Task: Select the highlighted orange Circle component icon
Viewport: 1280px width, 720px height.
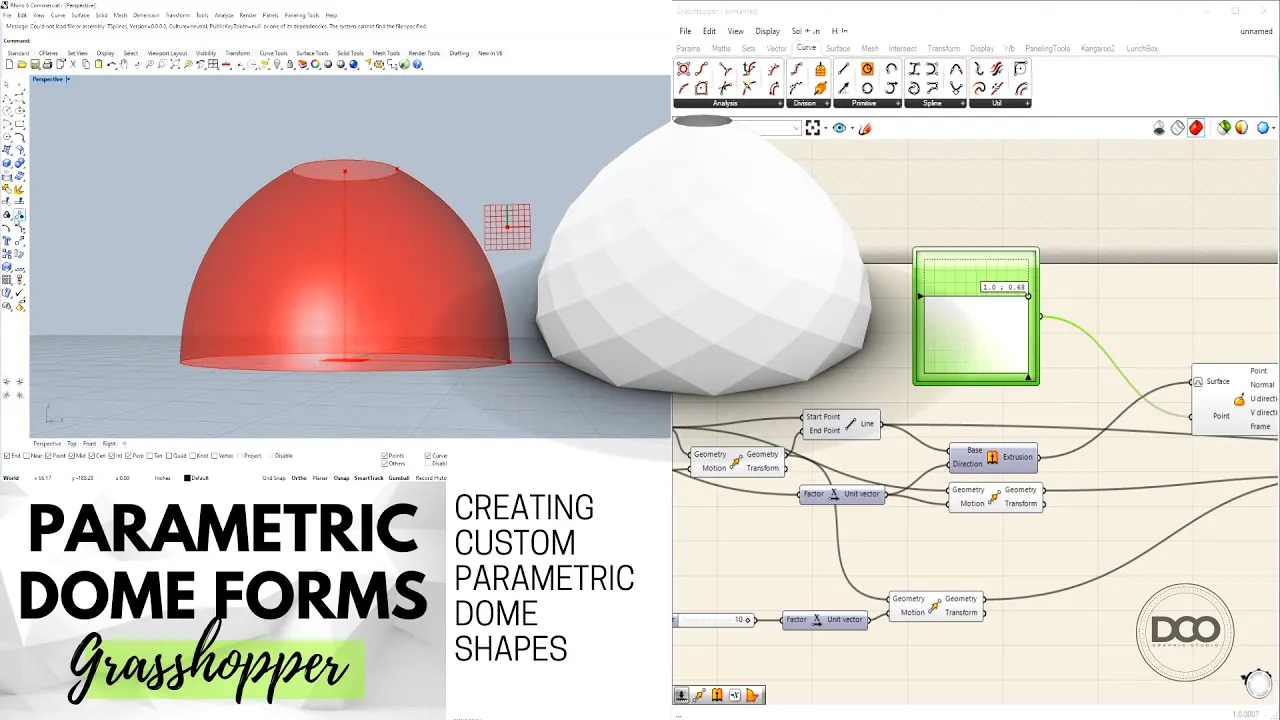Action: click(x=867, y=69)
